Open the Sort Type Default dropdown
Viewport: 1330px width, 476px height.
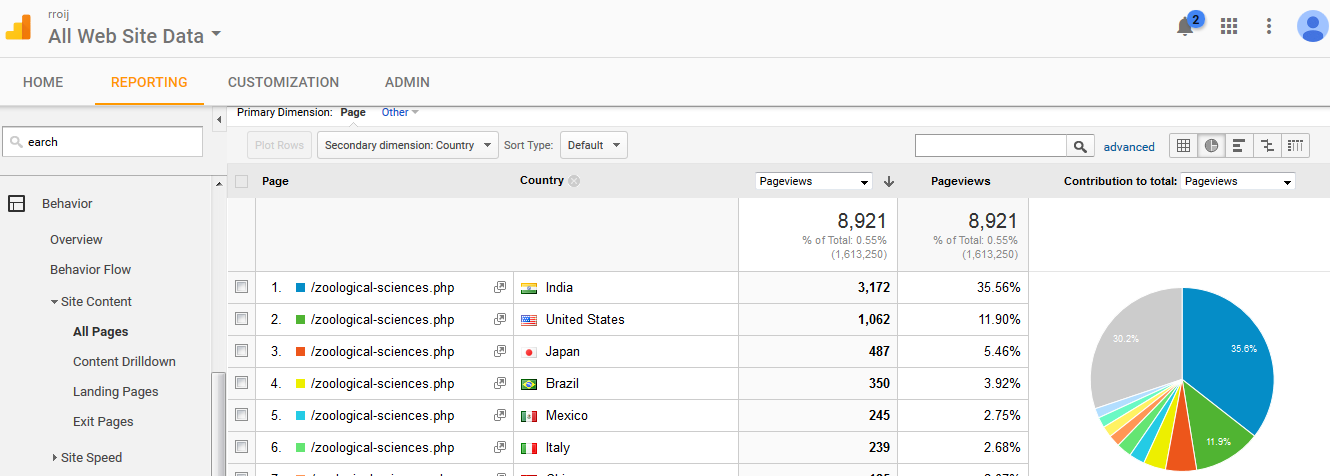(593, 145)
